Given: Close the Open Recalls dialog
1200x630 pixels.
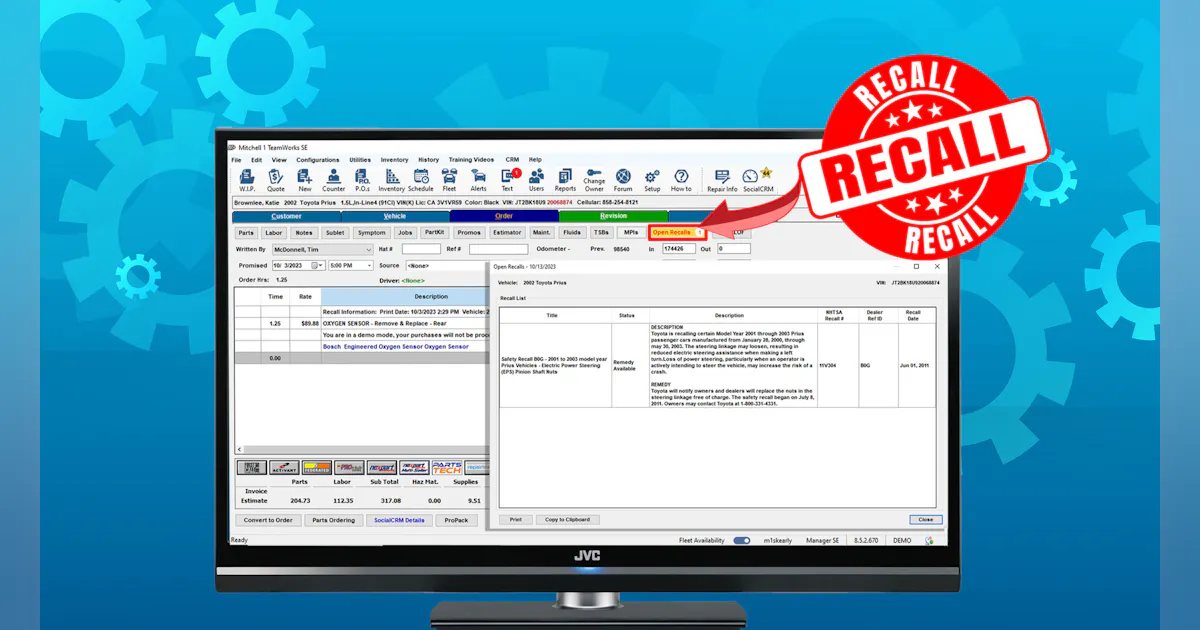Looking at the screenshot, I should tap(925, 519).
